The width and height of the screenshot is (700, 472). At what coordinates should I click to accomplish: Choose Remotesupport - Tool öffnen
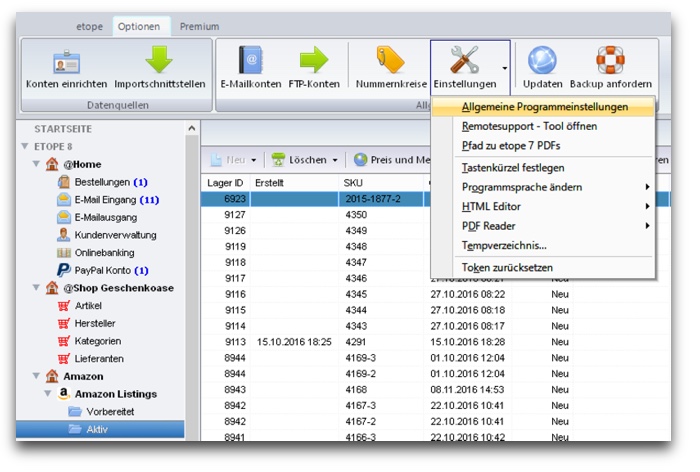click(x=543, y=126)
